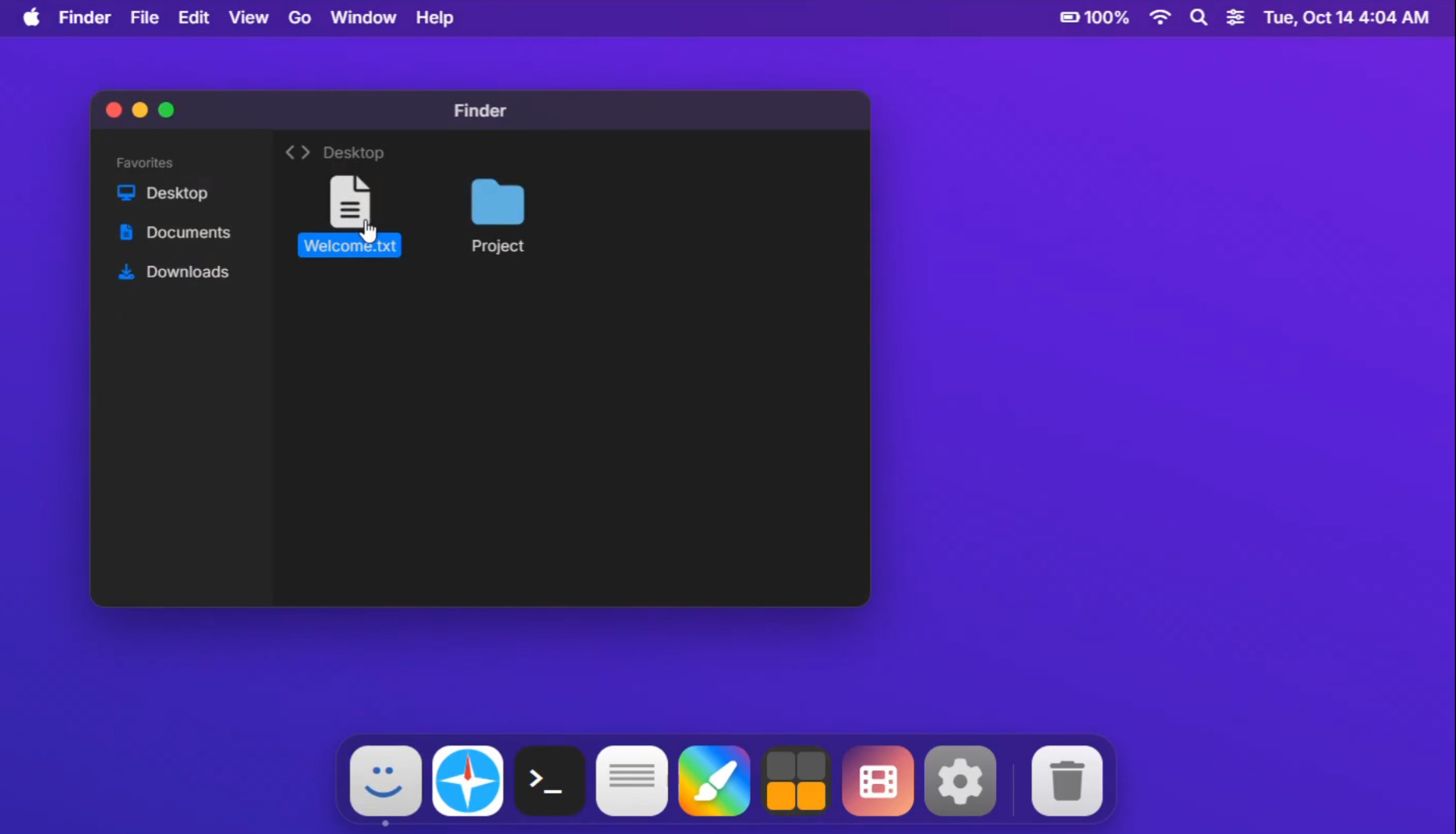Select Downloads in the Favorites sidebar
The image size is (1456, 834).
click(x=187, y=272)
